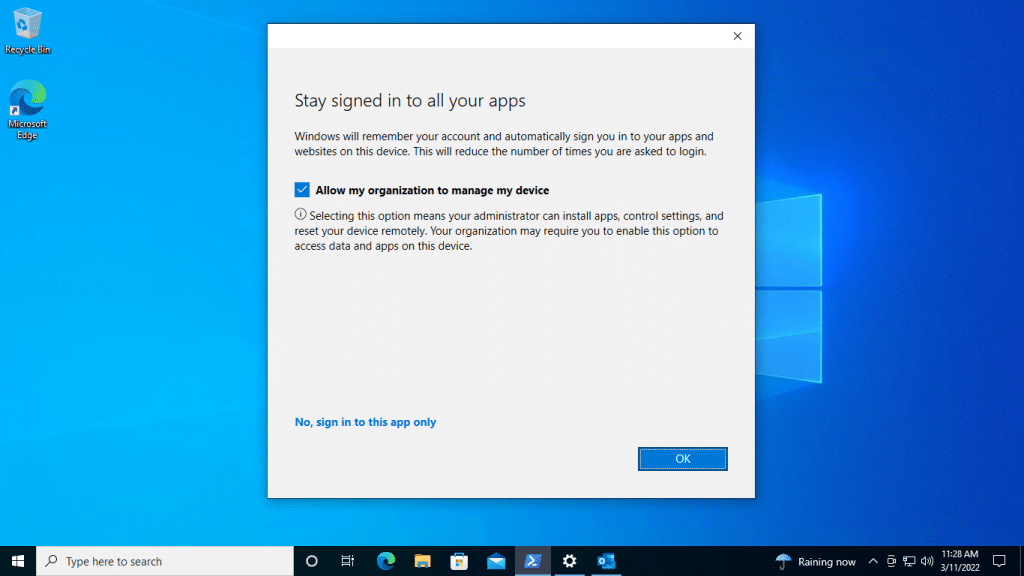Switch to Outlook on the taskbar

606,561
